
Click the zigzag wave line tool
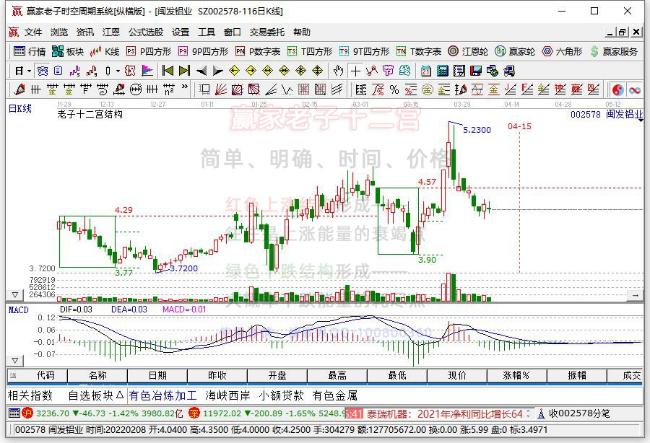(287, 89)
